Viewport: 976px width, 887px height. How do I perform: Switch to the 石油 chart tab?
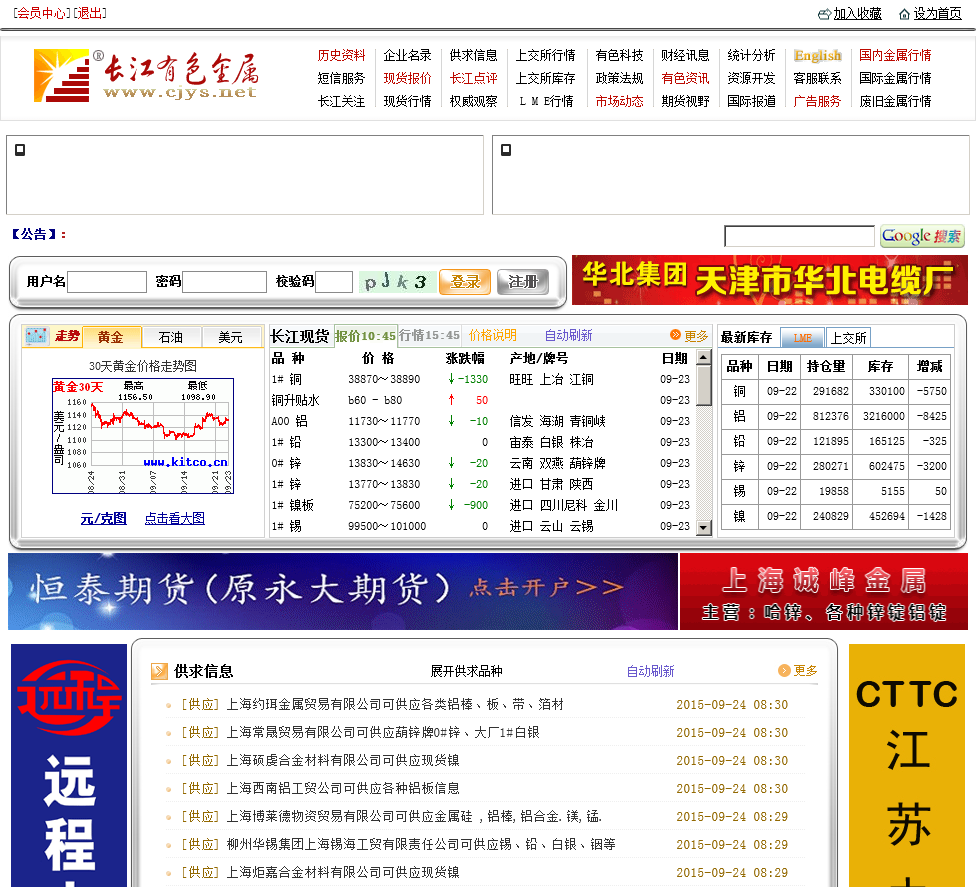tap(171, 337)
